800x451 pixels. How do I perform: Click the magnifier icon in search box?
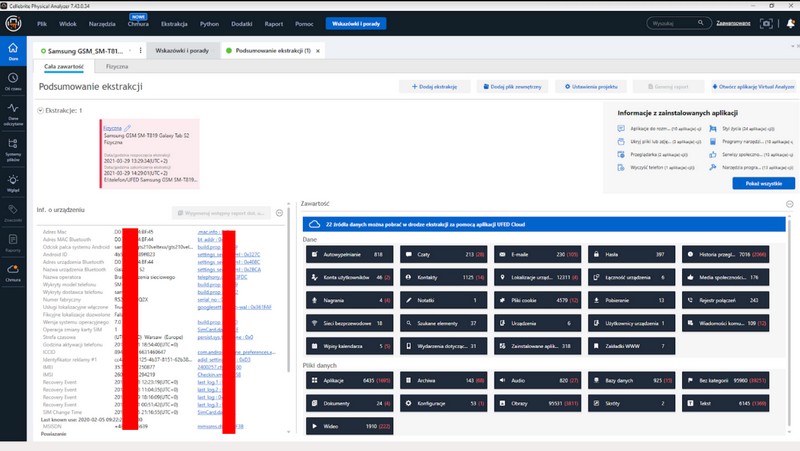pyautogui.click(x=701, y=23)
